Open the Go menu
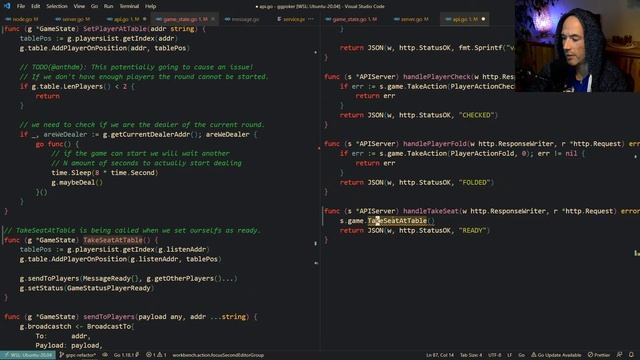This screenshot has height=360, width=640. (x=94, y=6)
